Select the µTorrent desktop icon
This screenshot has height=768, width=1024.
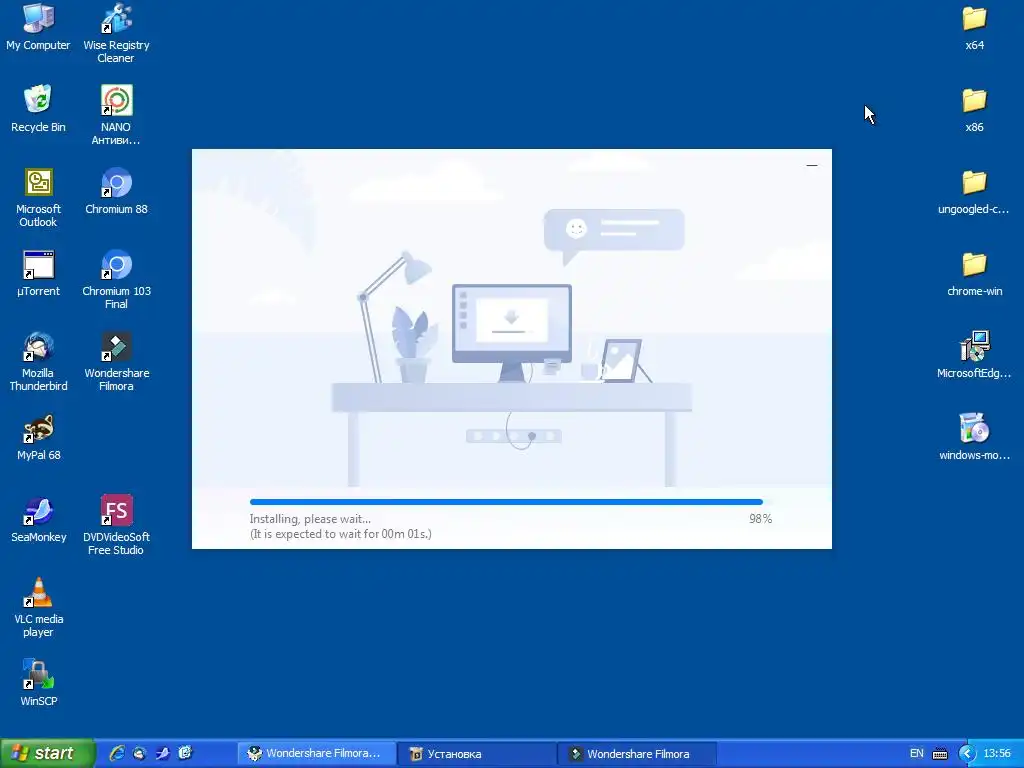point(38,272)
